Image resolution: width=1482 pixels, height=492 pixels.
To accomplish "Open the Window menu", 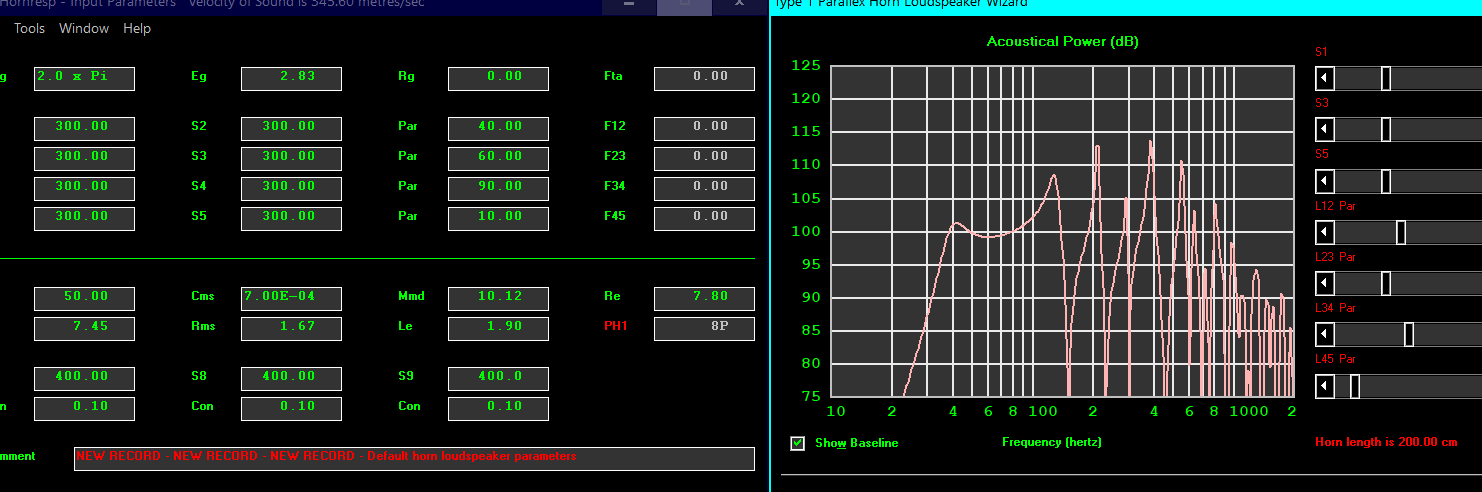I will pos(84,28).
